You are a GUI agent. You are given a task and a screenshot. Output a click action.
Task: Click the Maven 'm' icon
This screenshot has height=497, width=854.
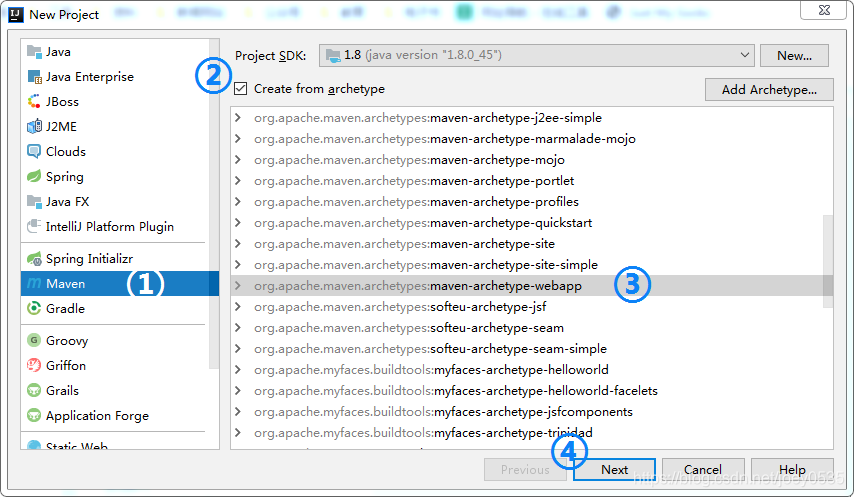tap(34, 283)
